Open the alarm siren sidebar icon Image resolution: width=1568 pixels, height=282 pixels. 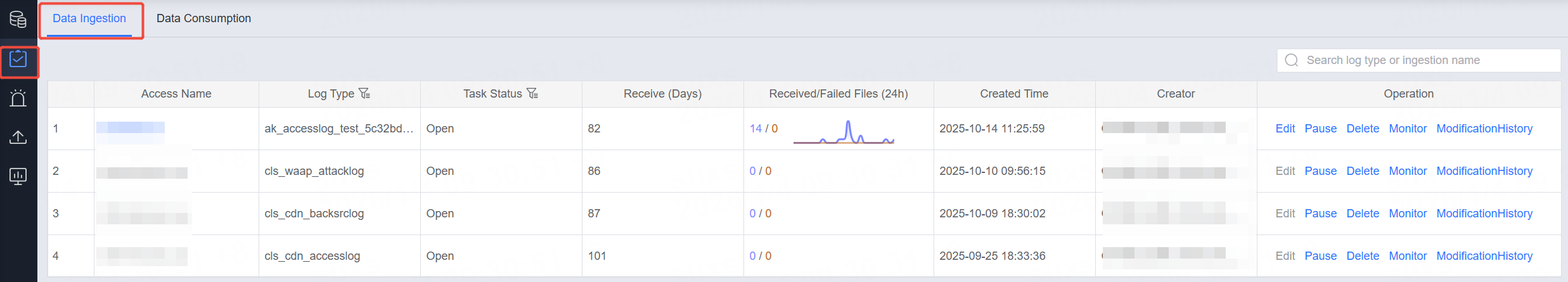(18, 98)
